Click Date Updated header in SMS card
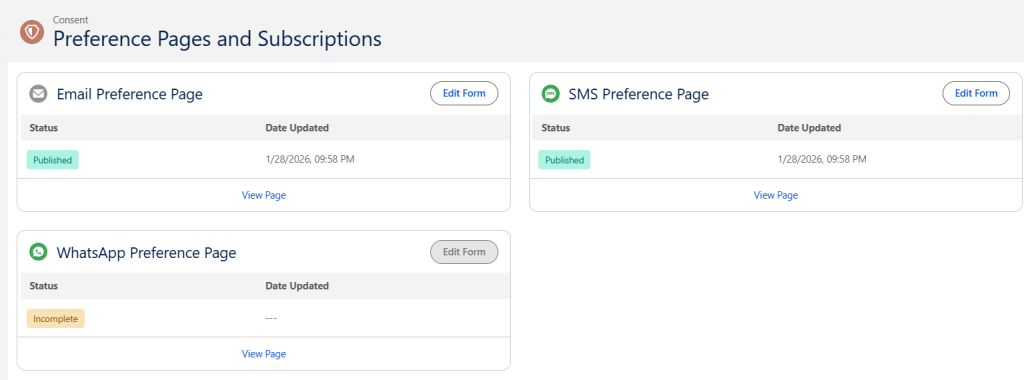The height and width of the screenshot is (380, 1024). pos(809,128)
